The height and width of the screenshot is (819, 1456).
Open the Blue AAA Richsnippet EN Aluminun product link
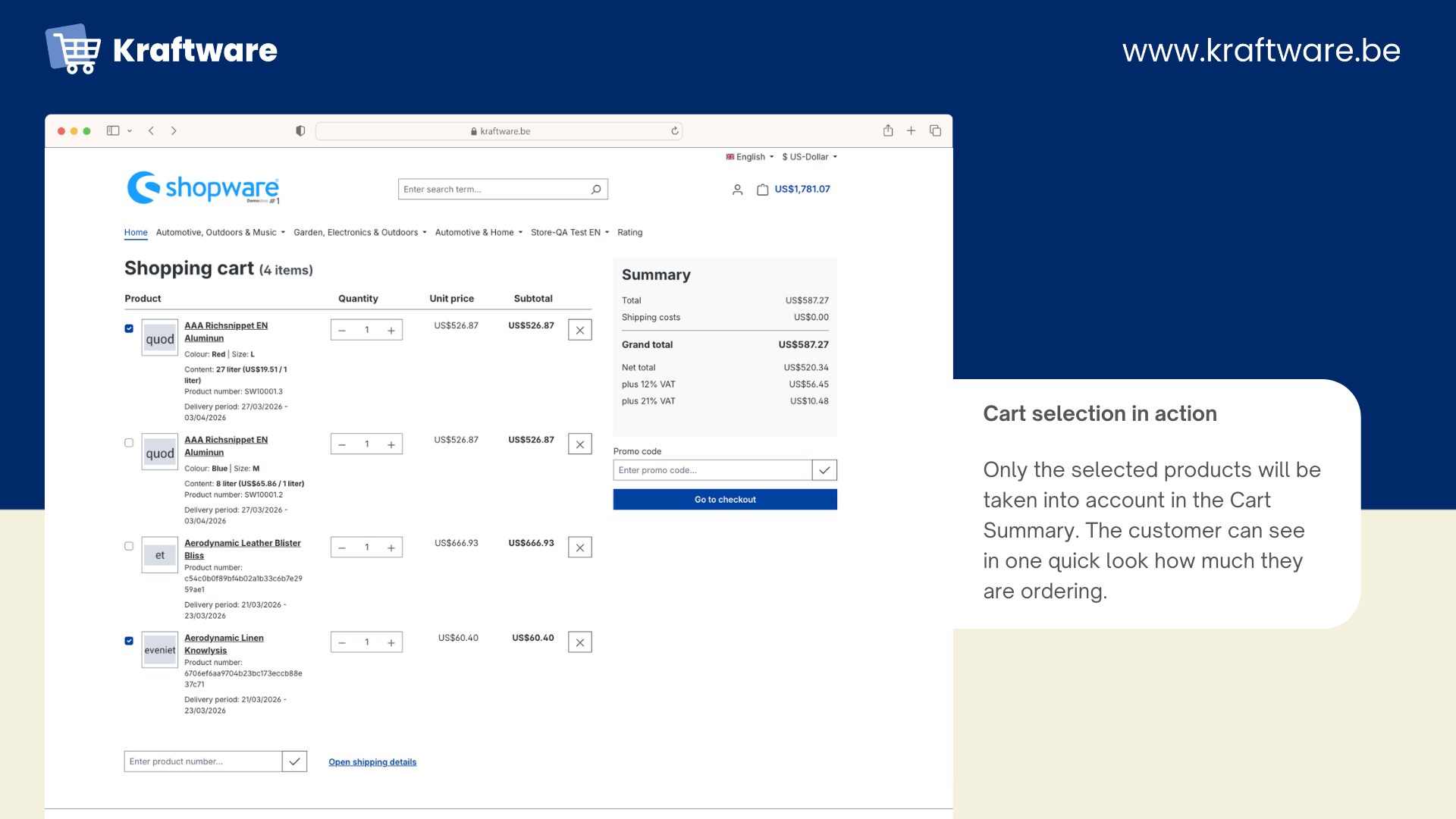tap(226, 446)
